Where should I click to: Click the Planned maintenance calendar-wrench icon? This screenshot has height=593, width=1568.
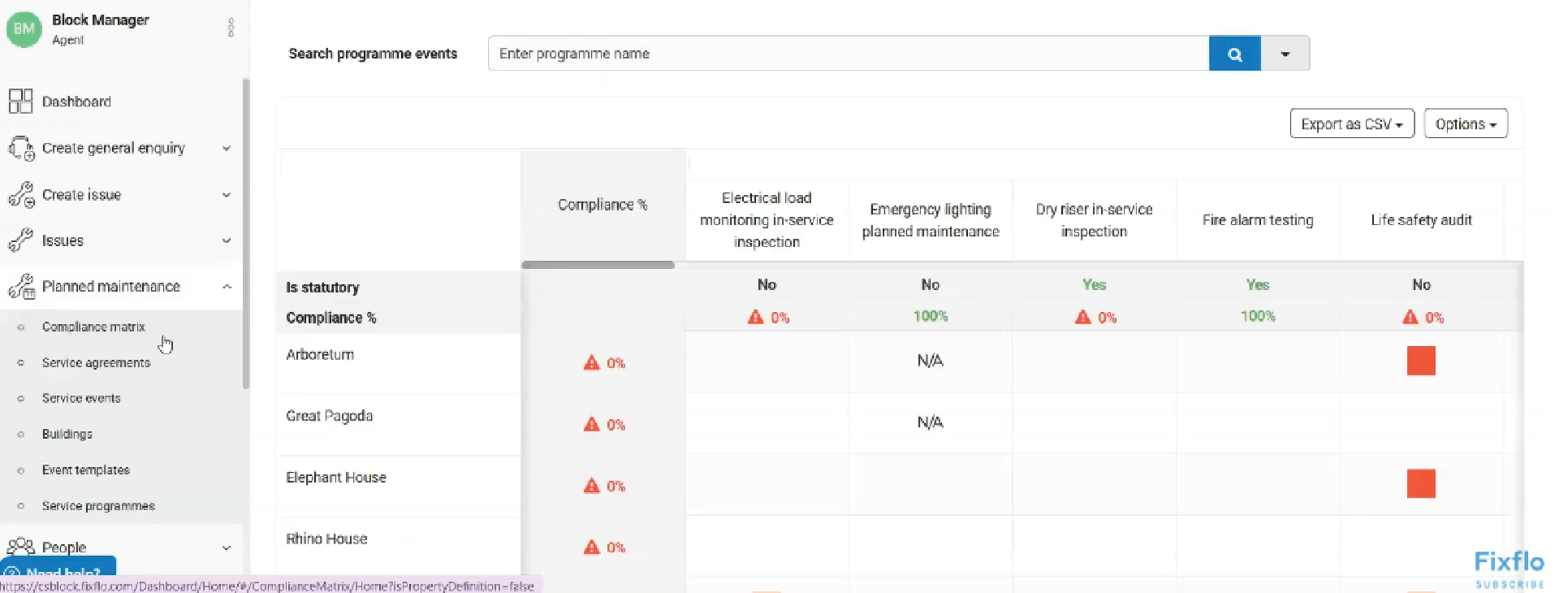(x=21, y=287)
